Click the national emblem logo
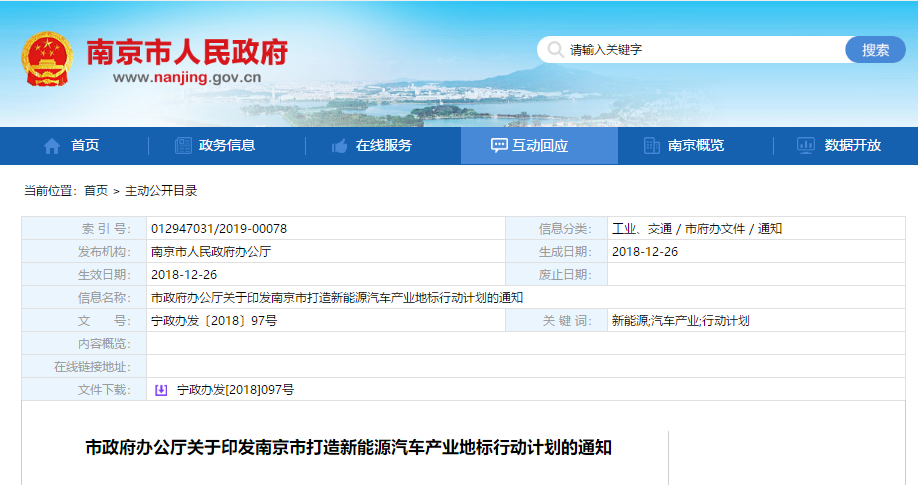 (47, 59)
